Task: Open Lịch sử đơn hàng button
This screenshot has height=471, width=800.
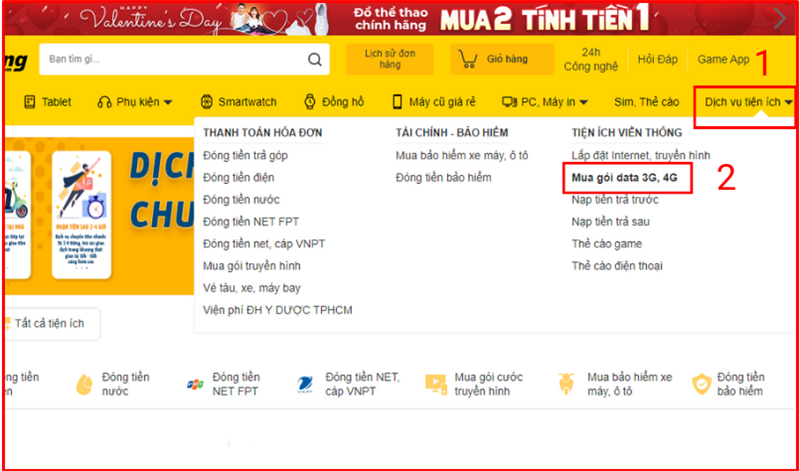Action: pyautogui.click(x=390, y=59)
